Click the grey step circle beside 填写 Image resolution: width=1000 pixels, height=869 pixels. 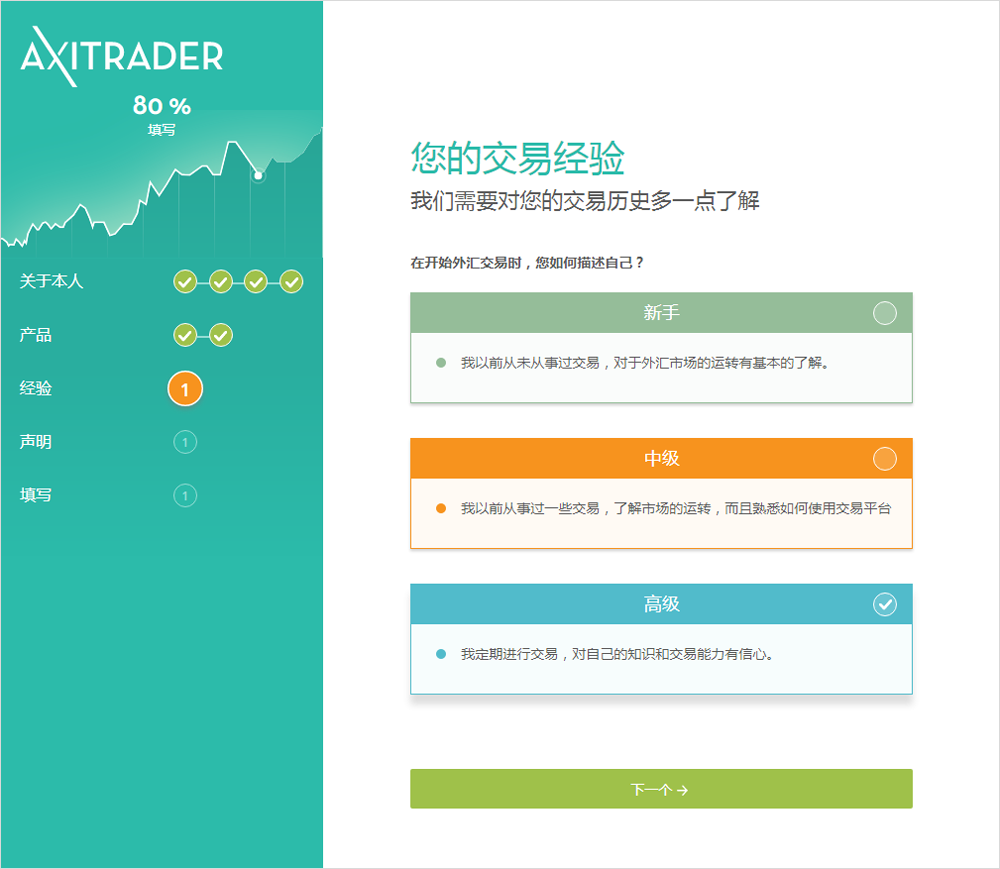[185, 495]
